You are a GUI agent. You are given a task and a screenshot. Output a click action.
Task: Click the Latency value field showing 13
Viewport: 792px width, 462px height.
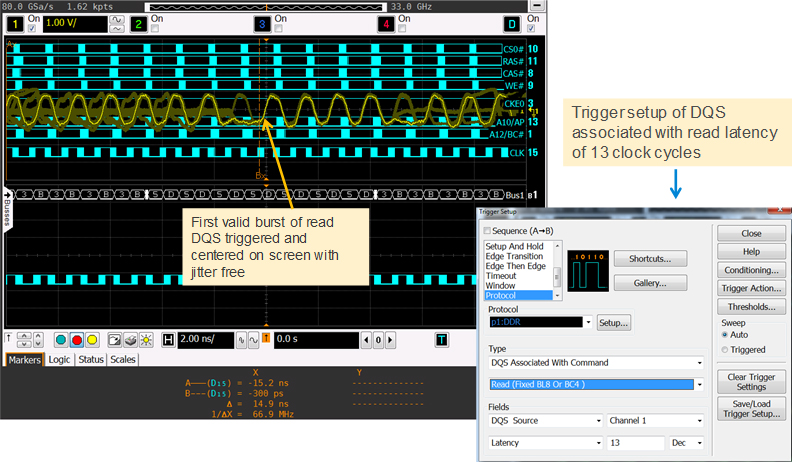(636, 442)
